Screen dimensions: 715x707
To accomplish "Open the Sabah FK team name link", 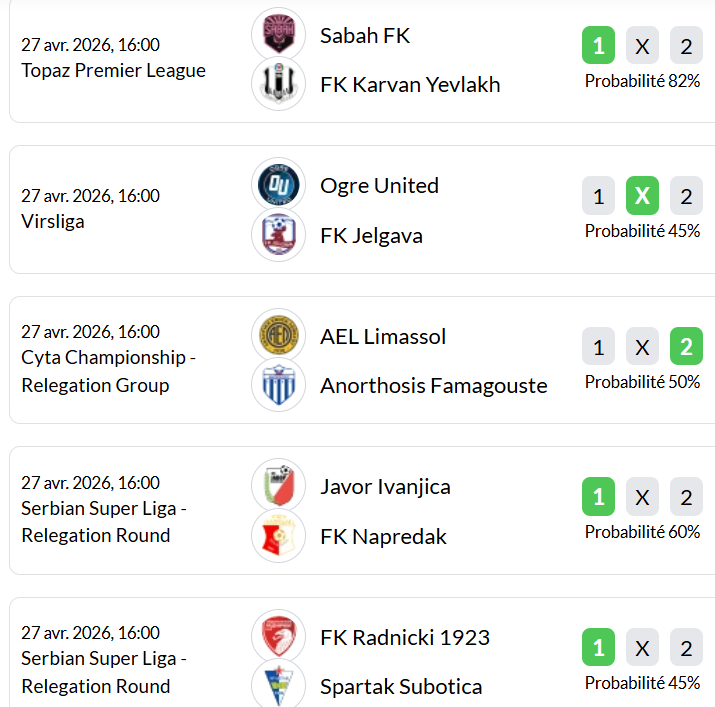I will click(365, 36).
